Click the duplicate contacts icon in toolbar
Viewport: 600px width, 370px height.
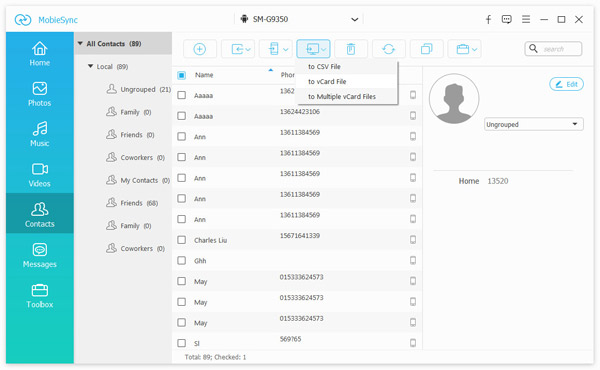pos(426,49)
